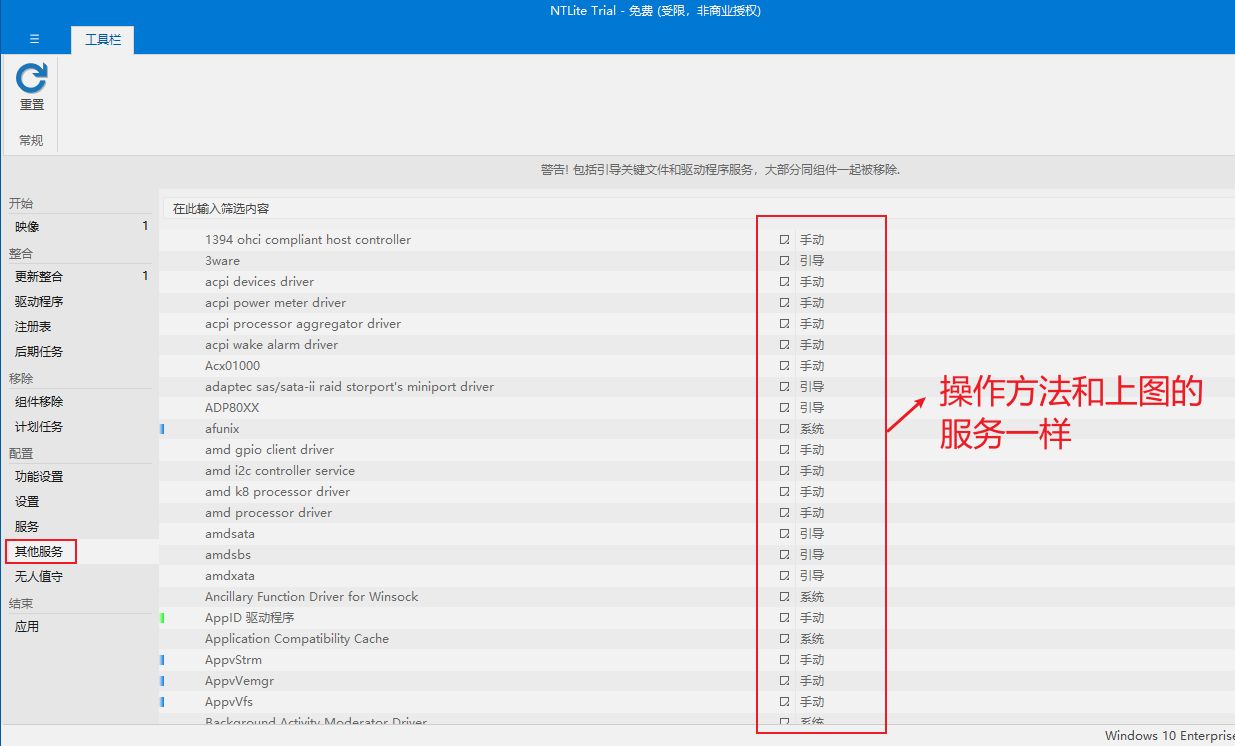Viewport: 1235px width, 746px height.
Task: Click the startup icon for Application Compatibility Cache
Action: pyautogui.click(x=785, y=639)
